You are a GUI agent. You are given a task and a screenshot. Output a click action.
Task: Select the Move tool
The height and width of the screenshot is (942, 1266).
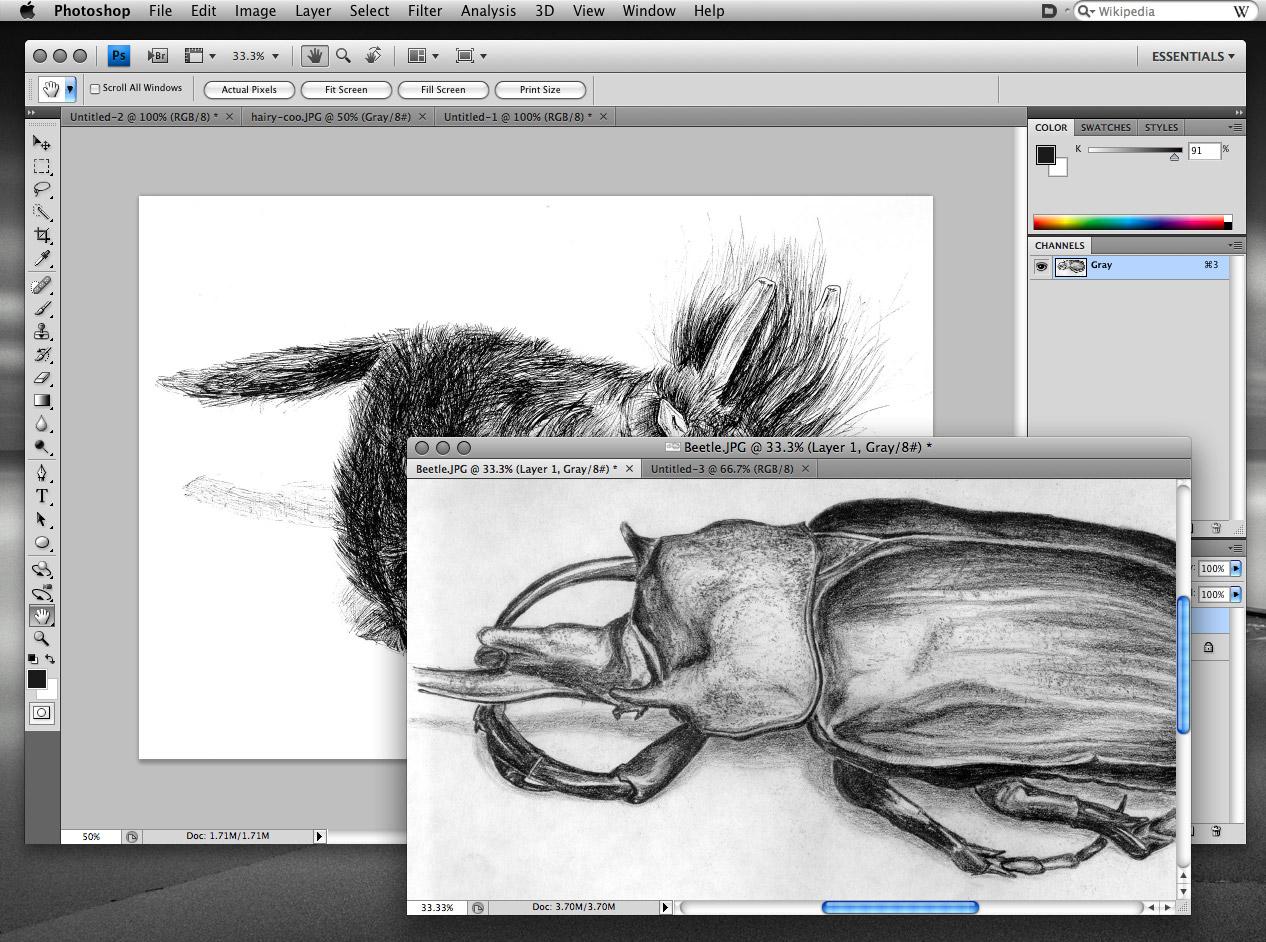click(42, 143)
